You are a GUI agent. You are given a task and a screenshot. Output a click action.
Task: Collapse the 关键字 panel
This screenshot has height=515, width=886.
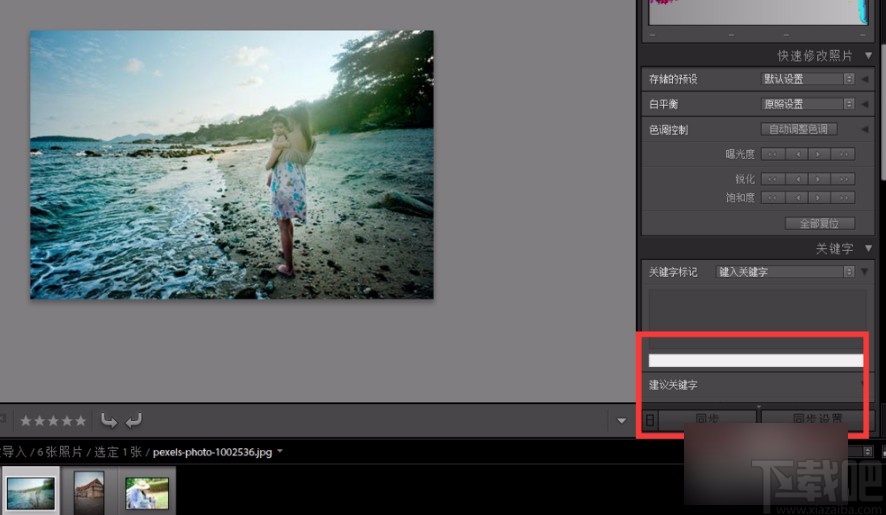click(868, 248)
